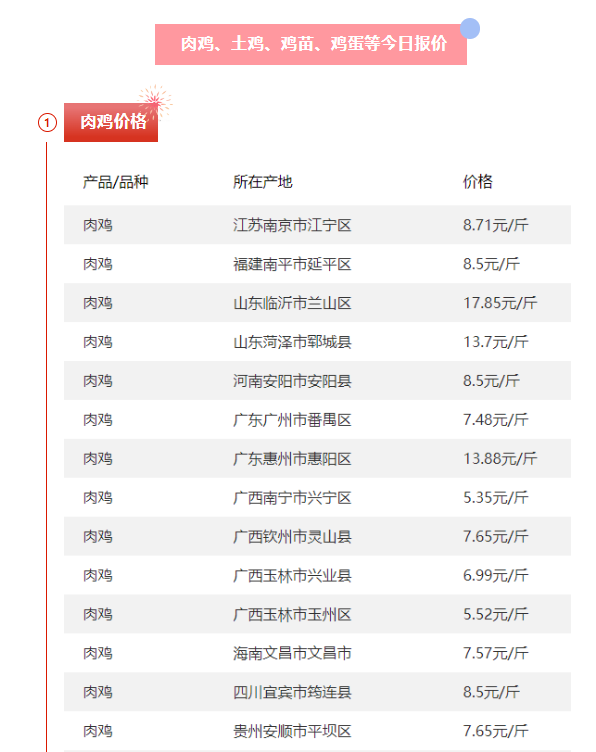Click 贵州安顺市平坝区 location text
Image resolution: width=596 pixels, height=752 pixels.
[x=292, y=731]
